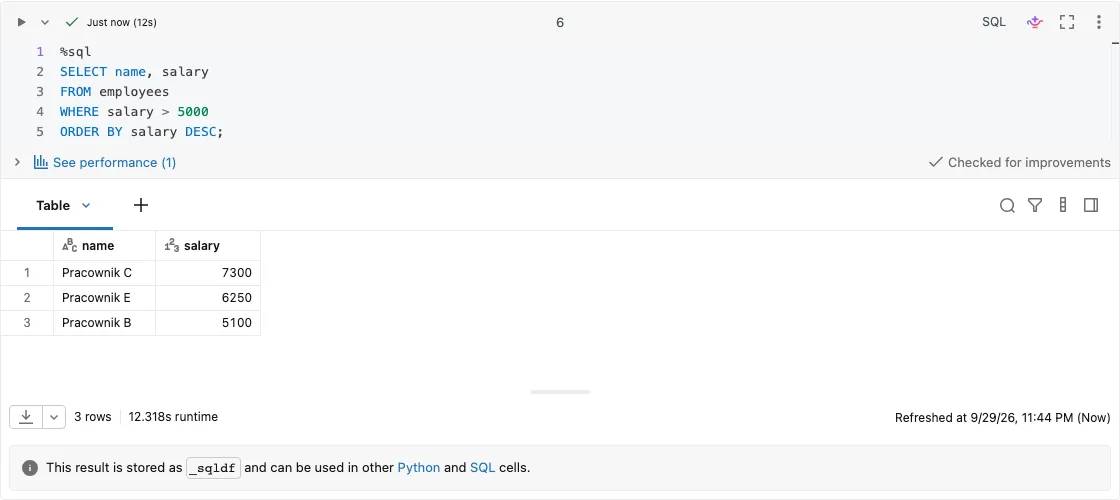Click the name column header

[104, 246]
